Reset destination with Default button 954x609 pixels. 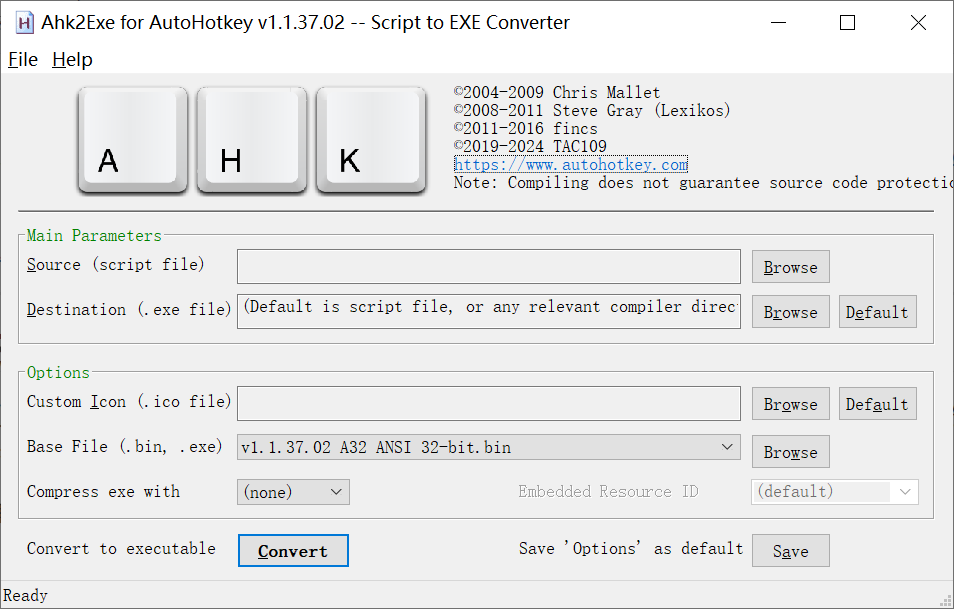point(877,312)
